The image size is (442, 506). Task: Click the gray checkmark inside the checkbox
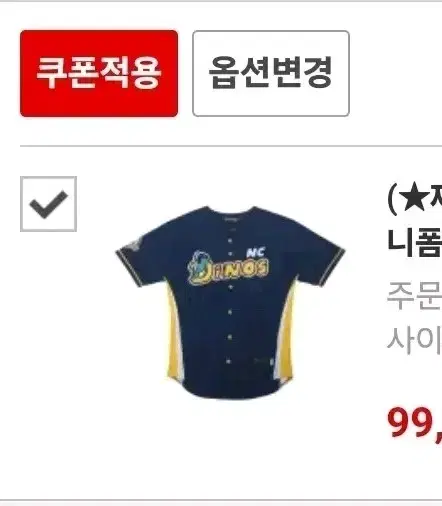point(49,204)
